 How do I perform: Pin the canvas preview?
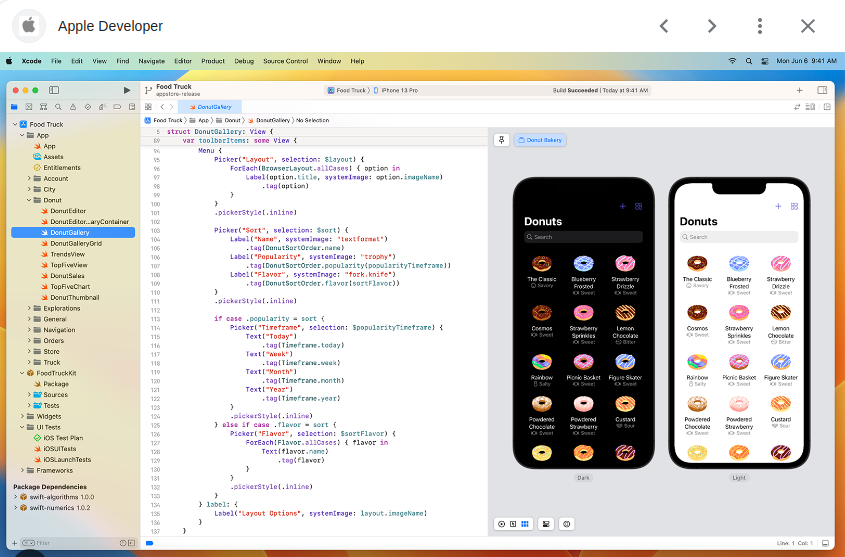point(502,140)
